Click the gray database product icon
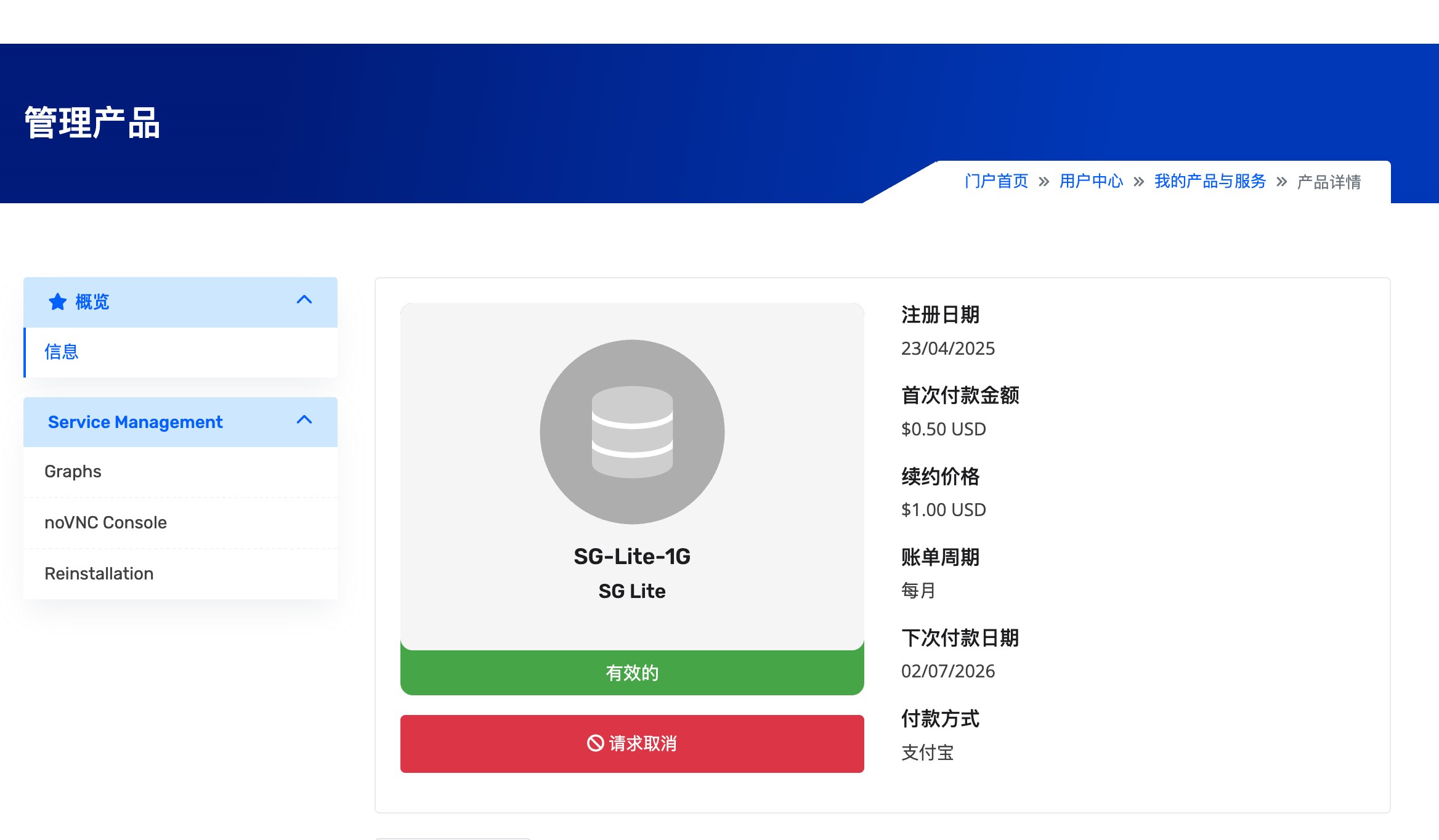Image resolution: width=1439 pixels, height=840 pixels. tap(632, 432)
